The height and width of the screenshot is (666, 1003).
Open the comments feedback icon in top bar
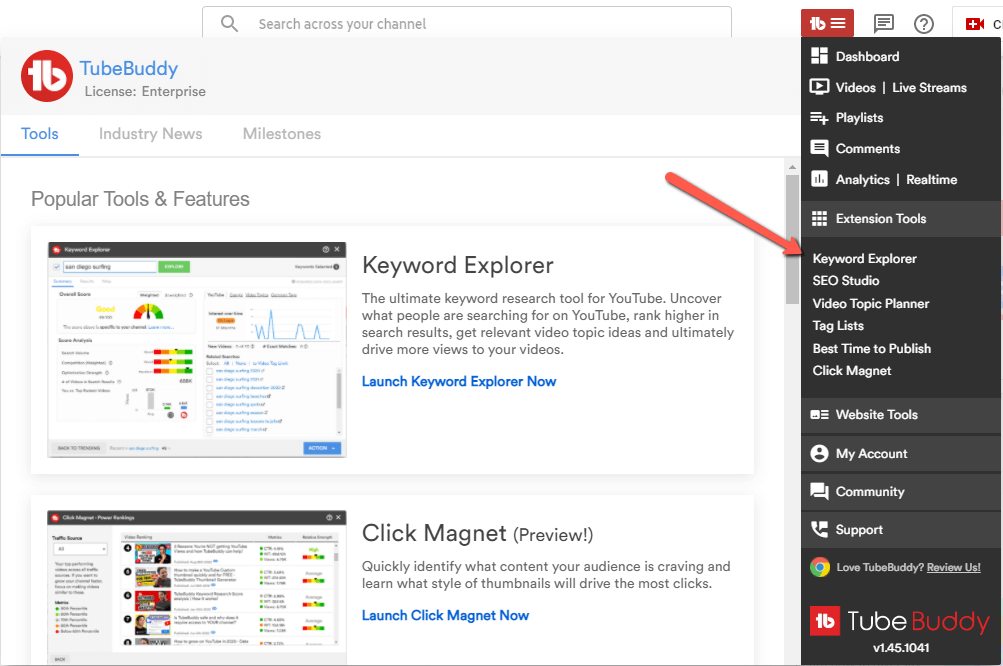(x=884, y=23)
